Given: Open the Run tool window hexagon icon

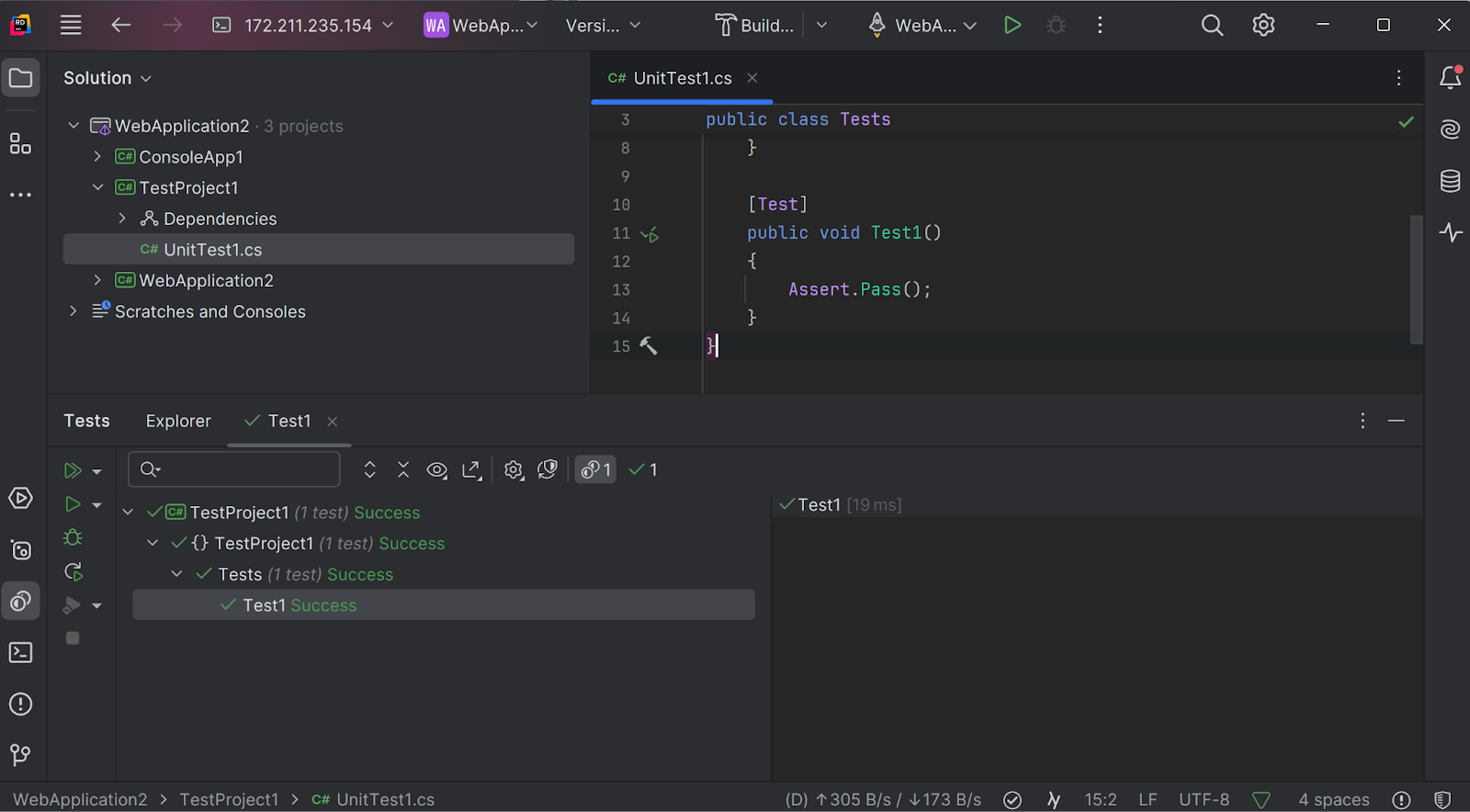Looking at the screenshot, I should click(x=20, y=498).
